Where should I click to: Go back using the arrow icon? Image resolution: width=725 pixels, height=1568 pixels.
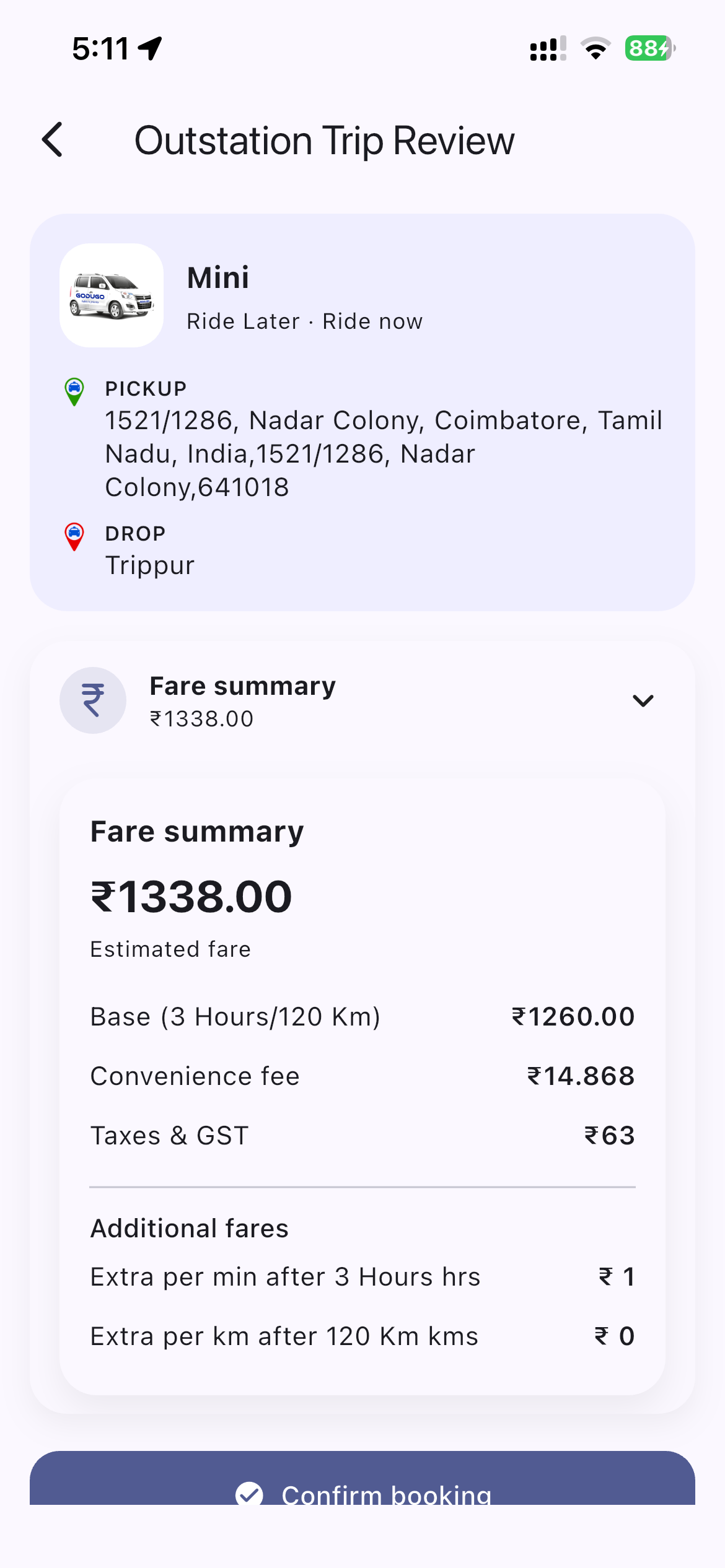click(53, 139)
